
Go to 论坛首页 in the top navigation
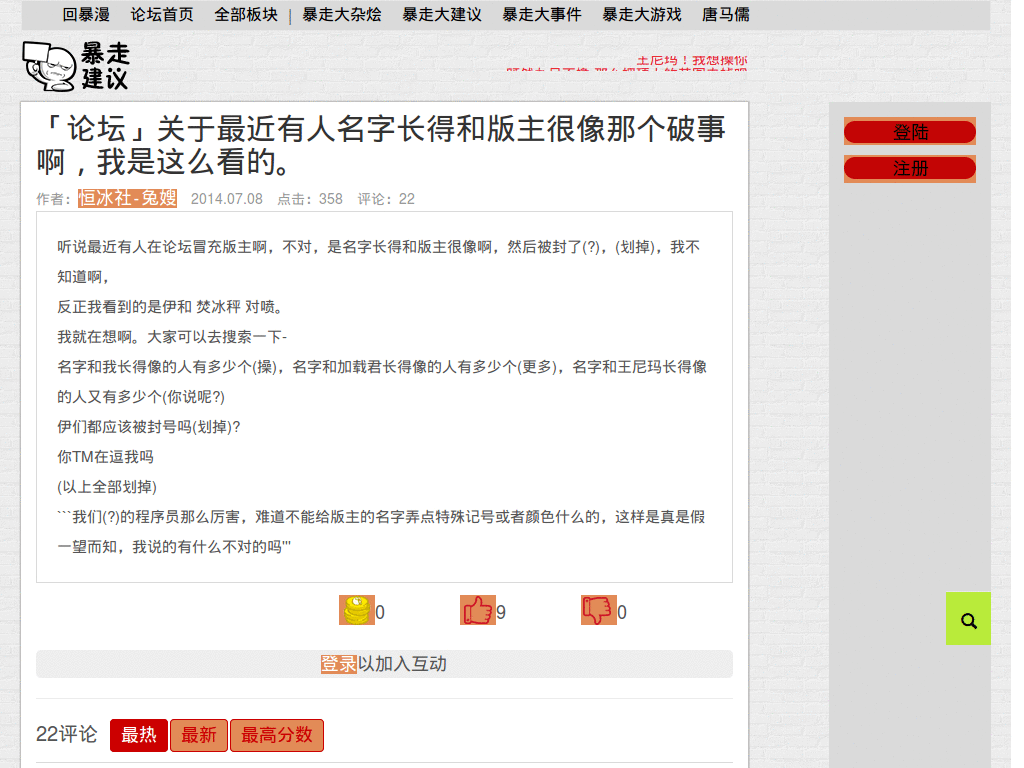point(162,14)
